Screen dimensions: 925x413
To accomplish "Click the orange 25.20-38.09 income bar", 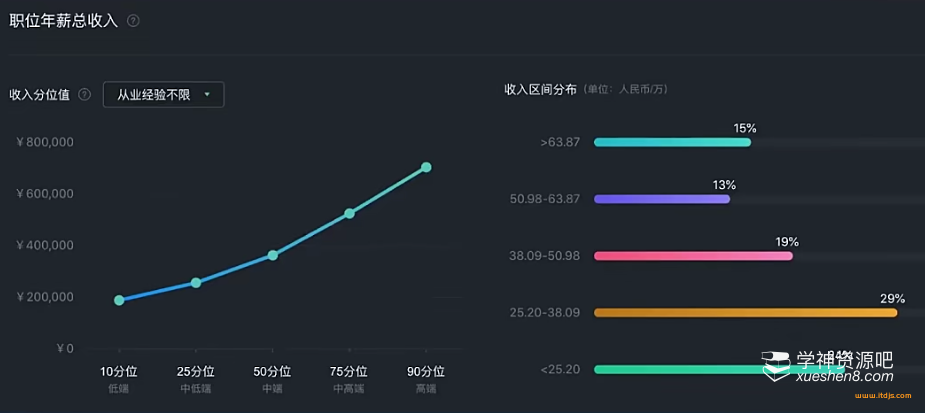I will (x=745, y=313).
